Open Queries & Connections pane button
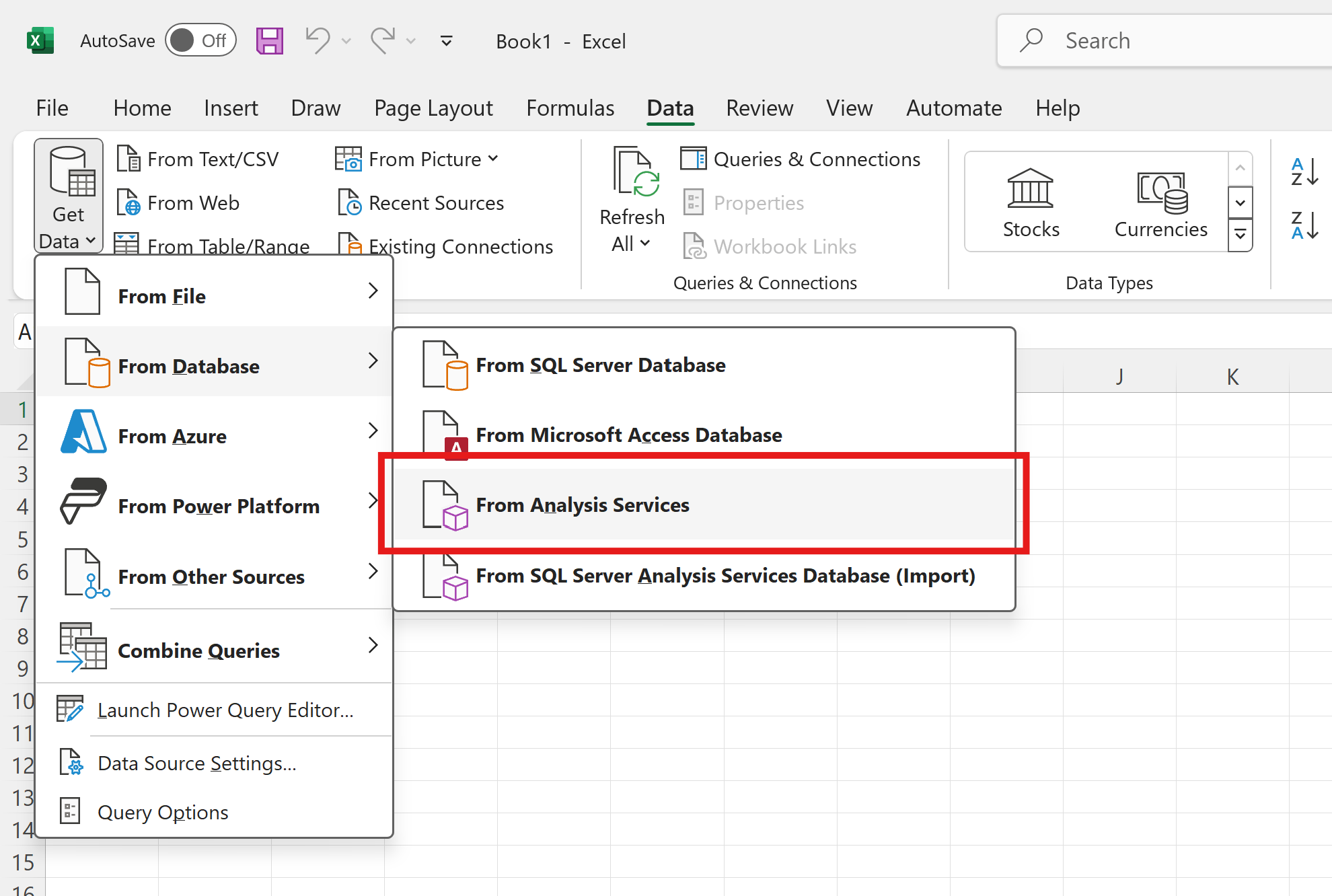 pos(801,159)
